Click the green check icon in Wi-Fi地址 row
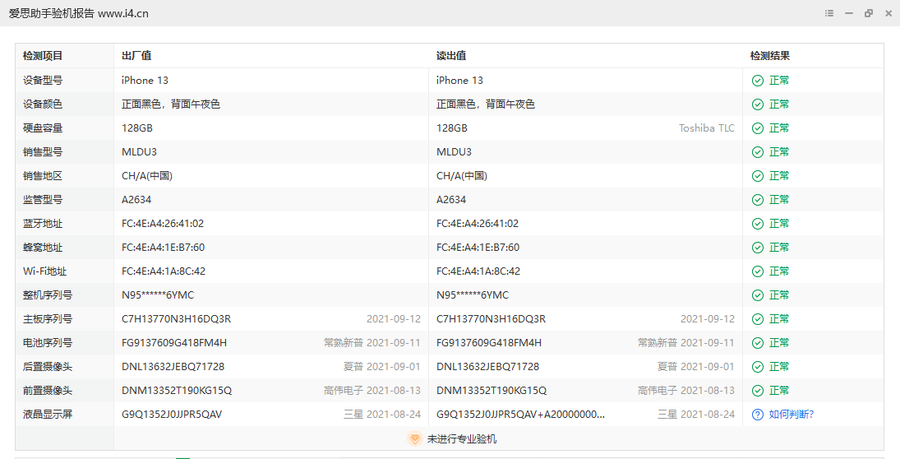 coord(758,271)
